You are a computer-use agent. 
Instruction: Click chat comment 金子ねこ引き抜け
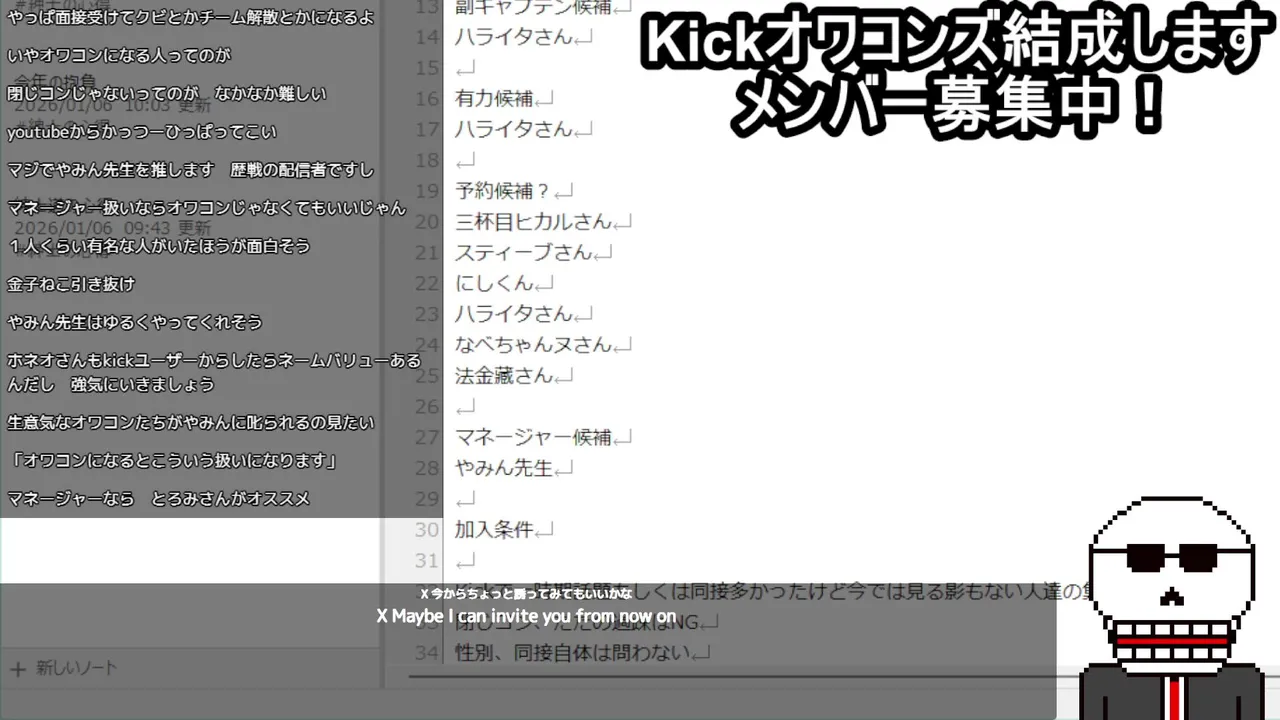tap(71, 284)
